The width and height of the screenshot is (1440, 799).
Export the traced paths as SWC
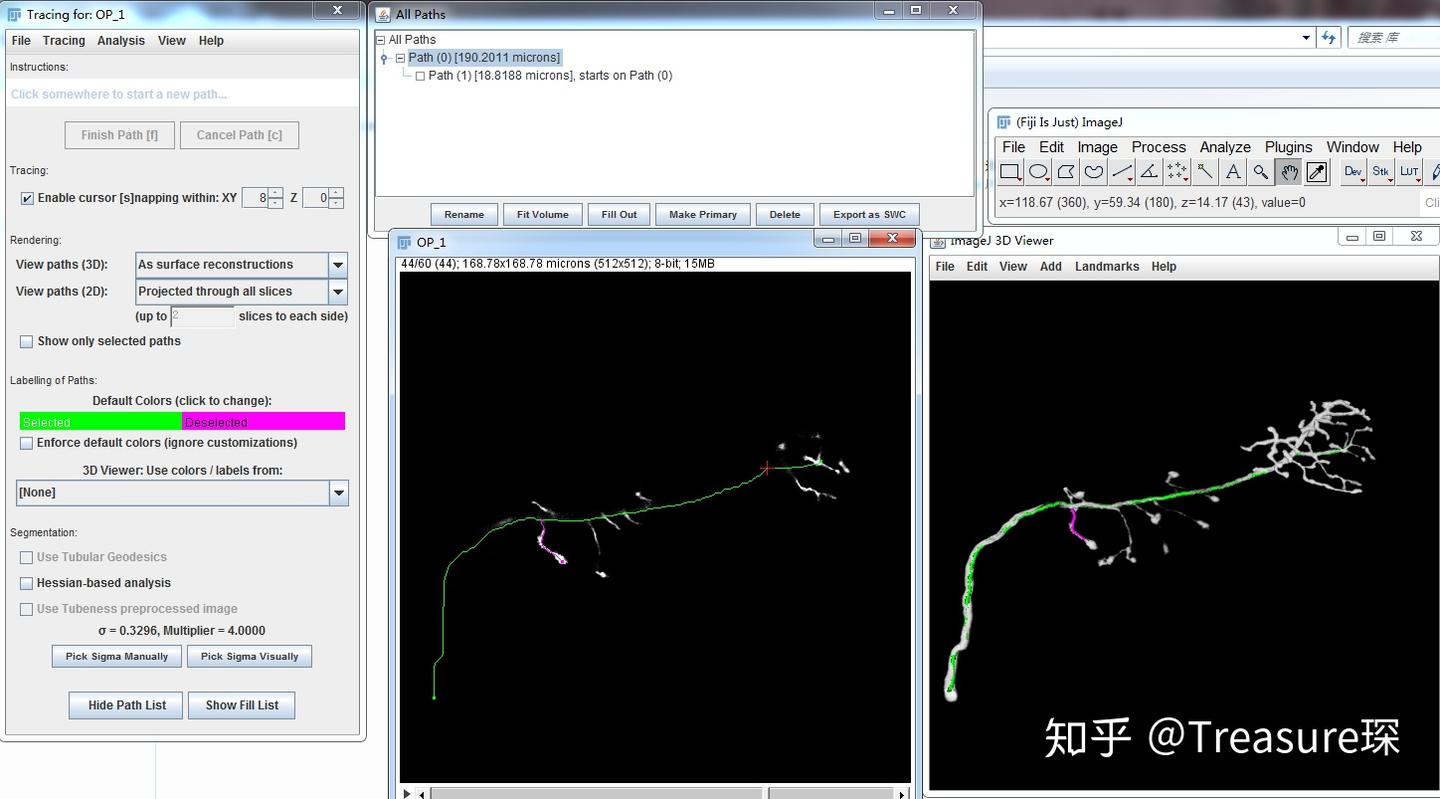click(869, 214)
